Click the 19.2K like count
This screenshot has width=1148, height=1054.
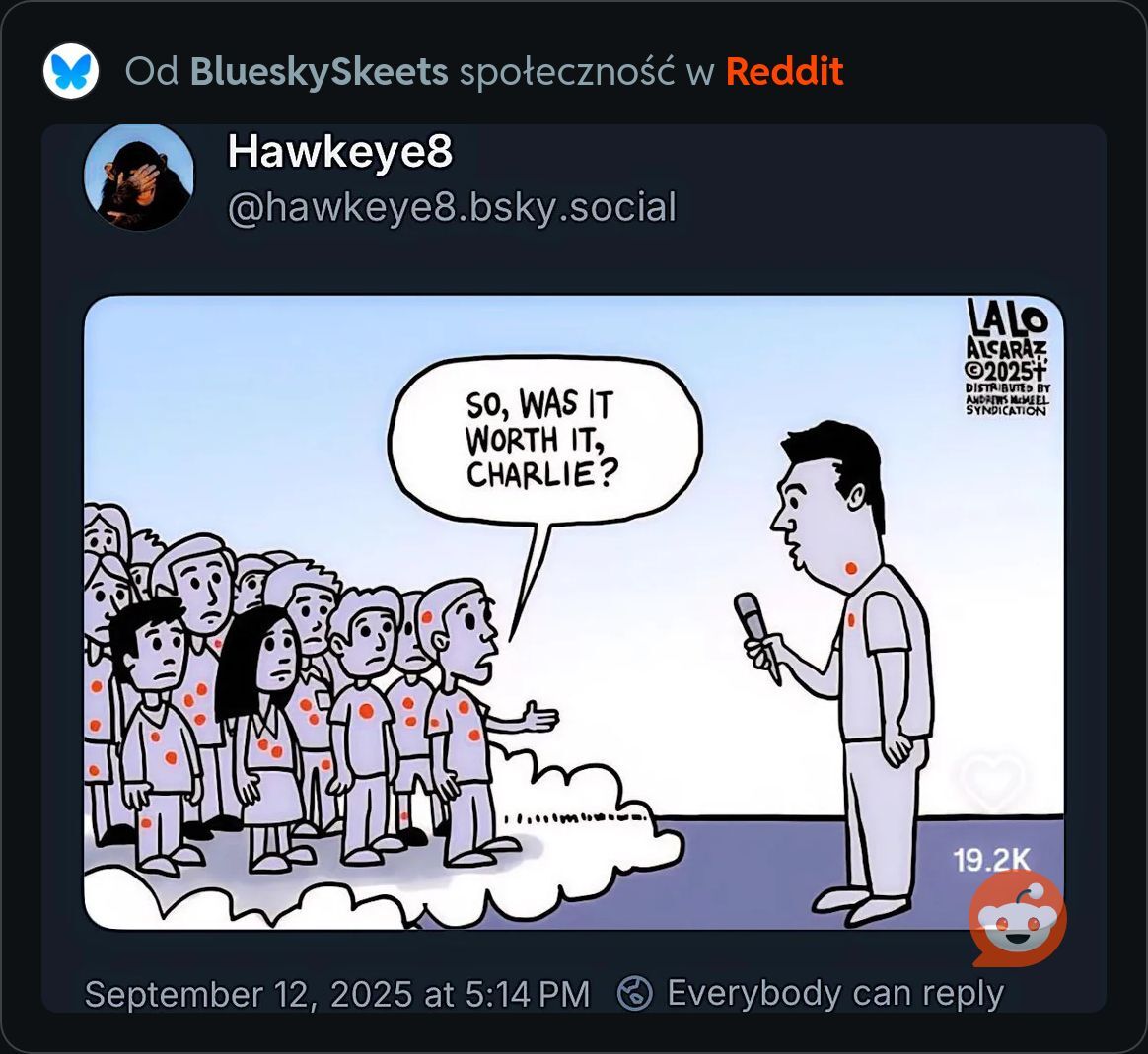(991, 860)
